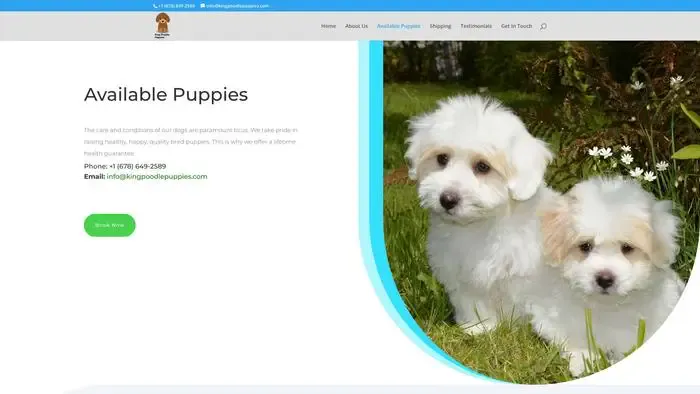The image size is (700, 394).
Task: Open the search magnifier icon in navigation
Action: click(543, 26)
